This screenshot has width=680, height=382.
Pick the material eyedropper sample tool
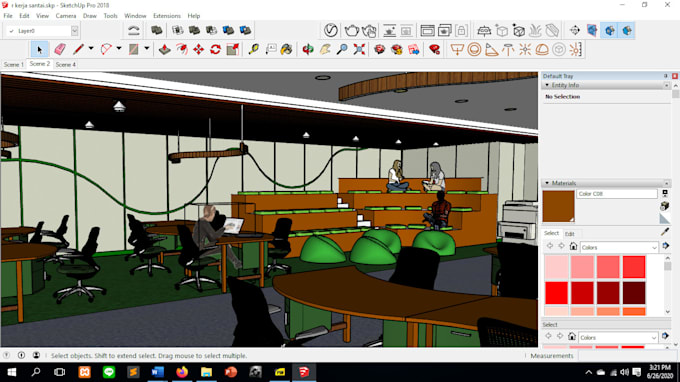[x=665, y=232]
